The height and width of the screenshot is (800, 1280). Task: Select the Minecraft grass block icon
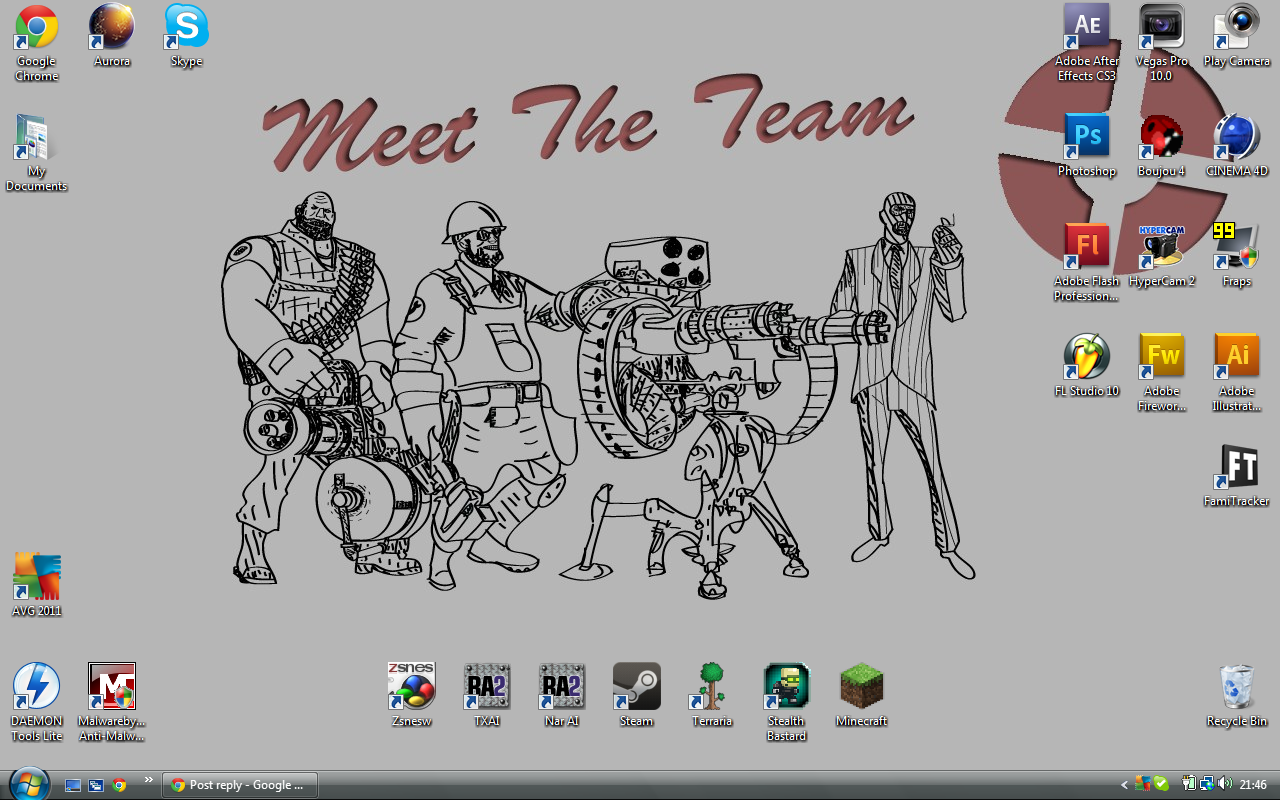(x=861, y=687)
